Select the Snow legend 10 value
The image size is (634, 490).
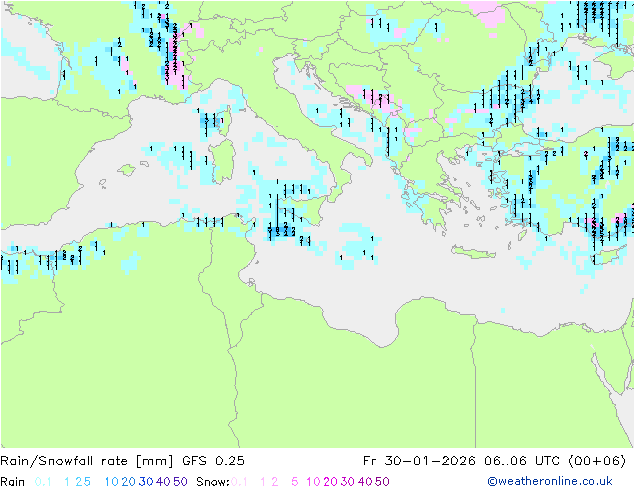tap(313, 482)
